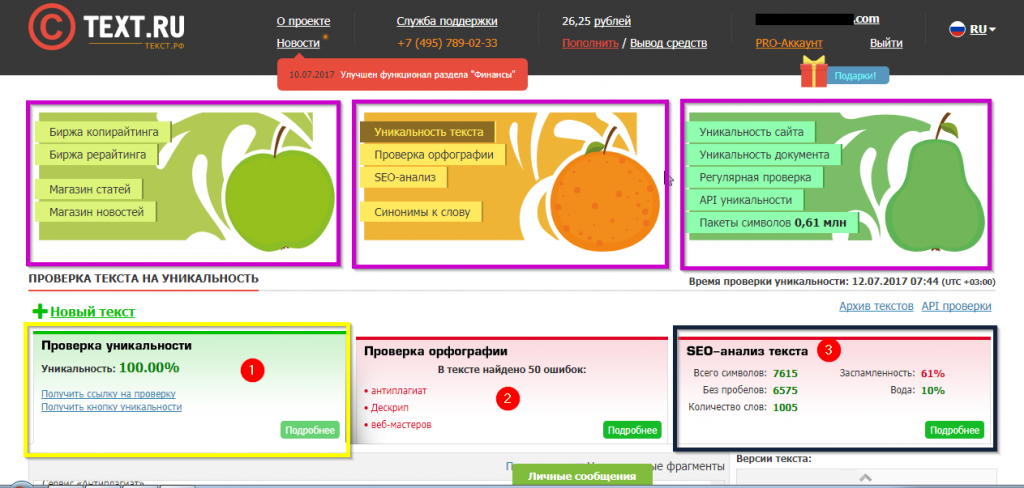This screenshot has width=1024, height=488.
Task: Click Подробнее in SEO-анализ текста panel
Action: 954,430
